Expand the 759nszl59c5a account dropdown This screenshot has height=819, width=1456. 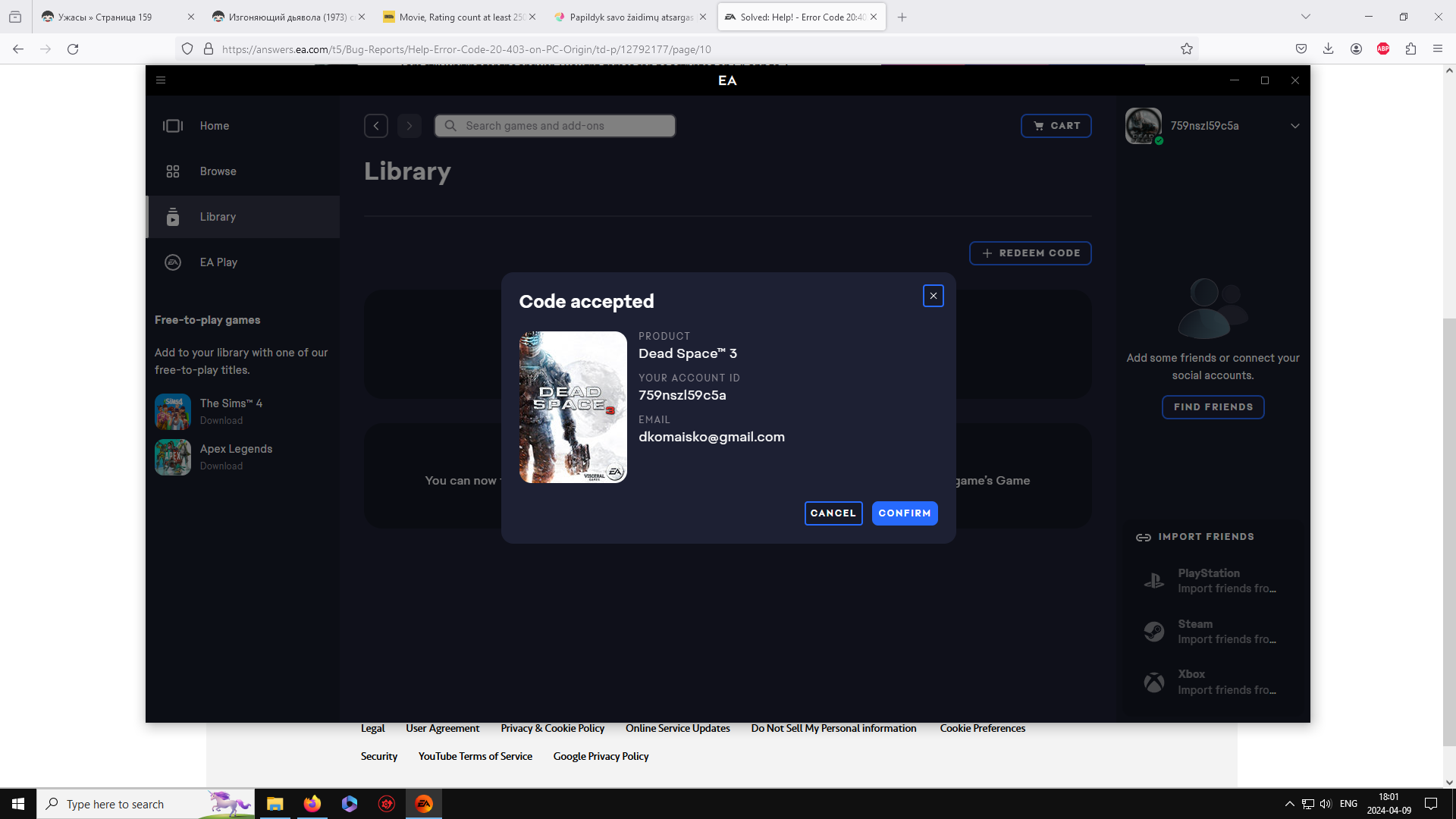[x=1294, y=126]
